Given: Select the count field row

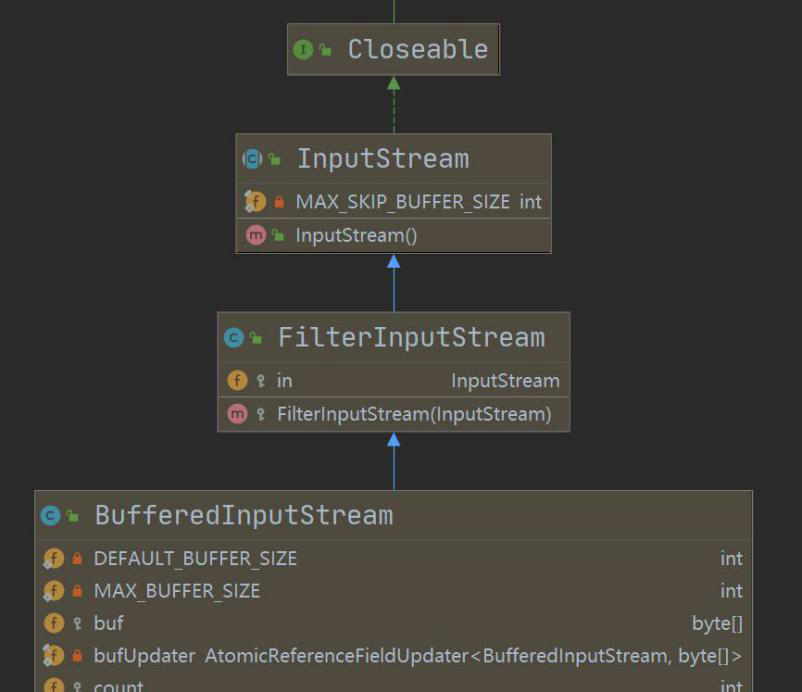Looking at the screenshot, I should click(x=393, y=684).
